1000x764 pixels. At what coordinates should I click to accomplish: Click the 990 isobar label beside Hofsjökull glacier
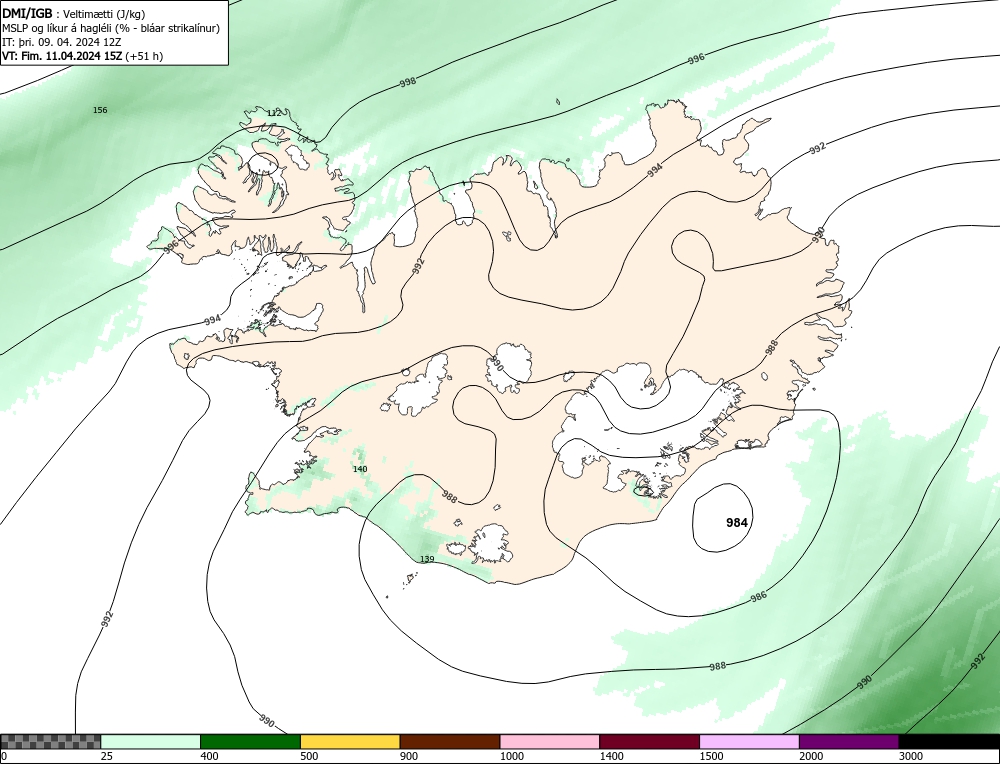(x=497, y=364)
